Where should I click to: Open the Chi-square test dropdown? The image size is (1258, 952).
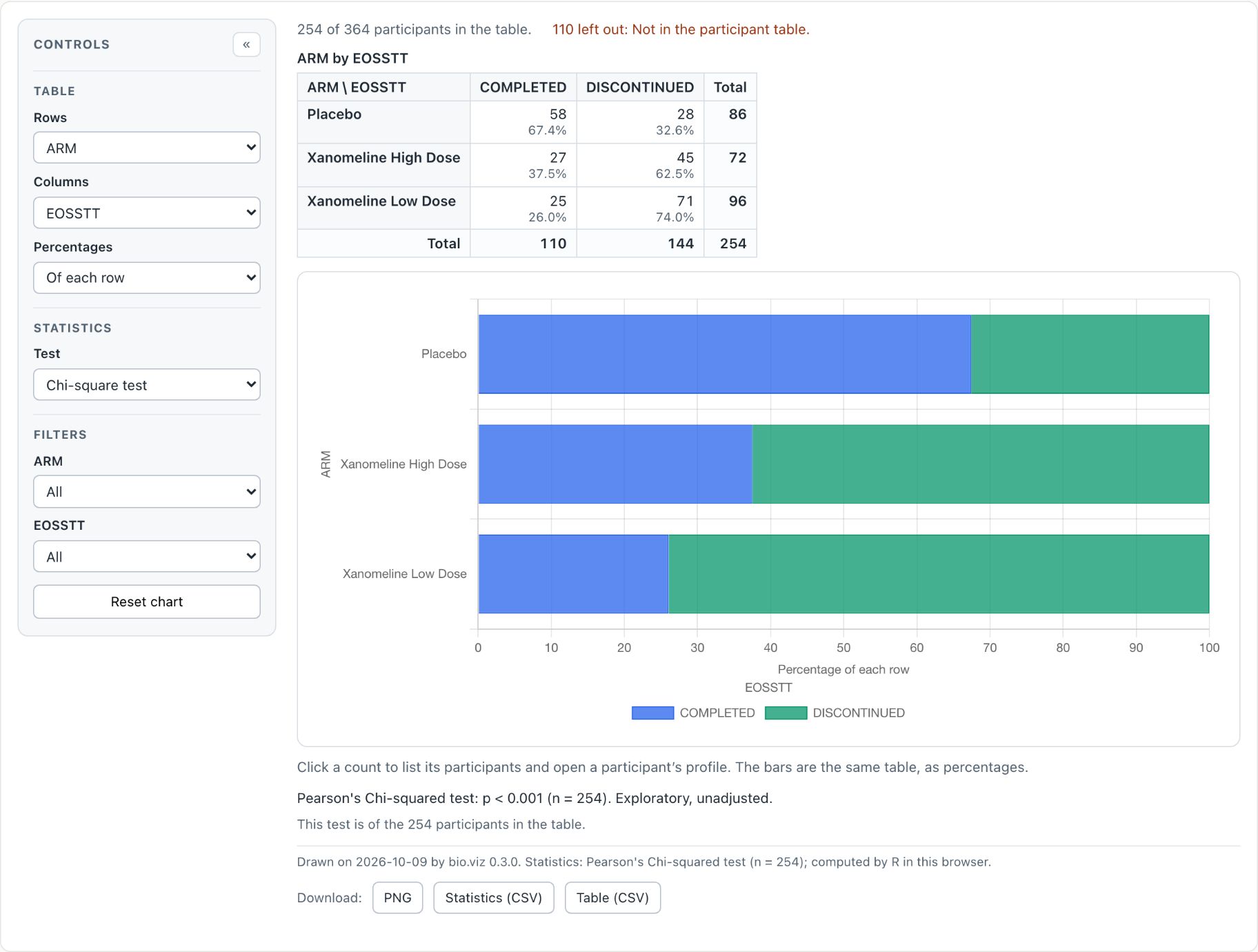(147, 384)
